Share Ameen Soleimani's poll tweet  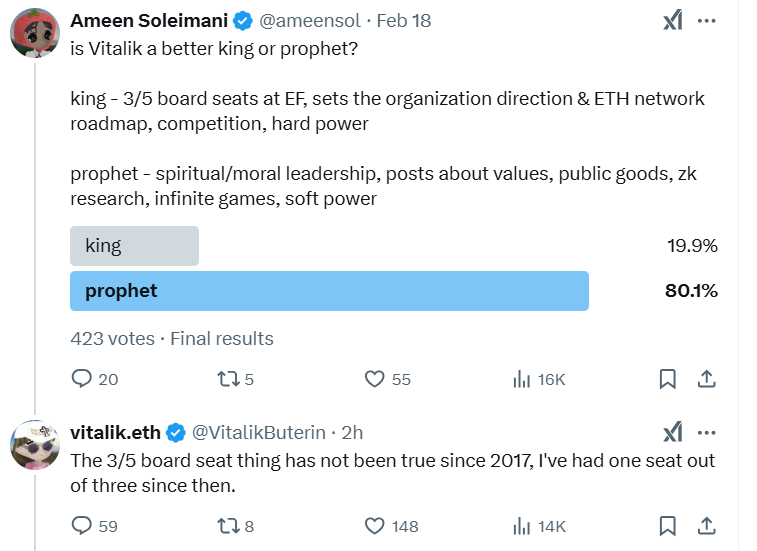(x=706, y=379)
